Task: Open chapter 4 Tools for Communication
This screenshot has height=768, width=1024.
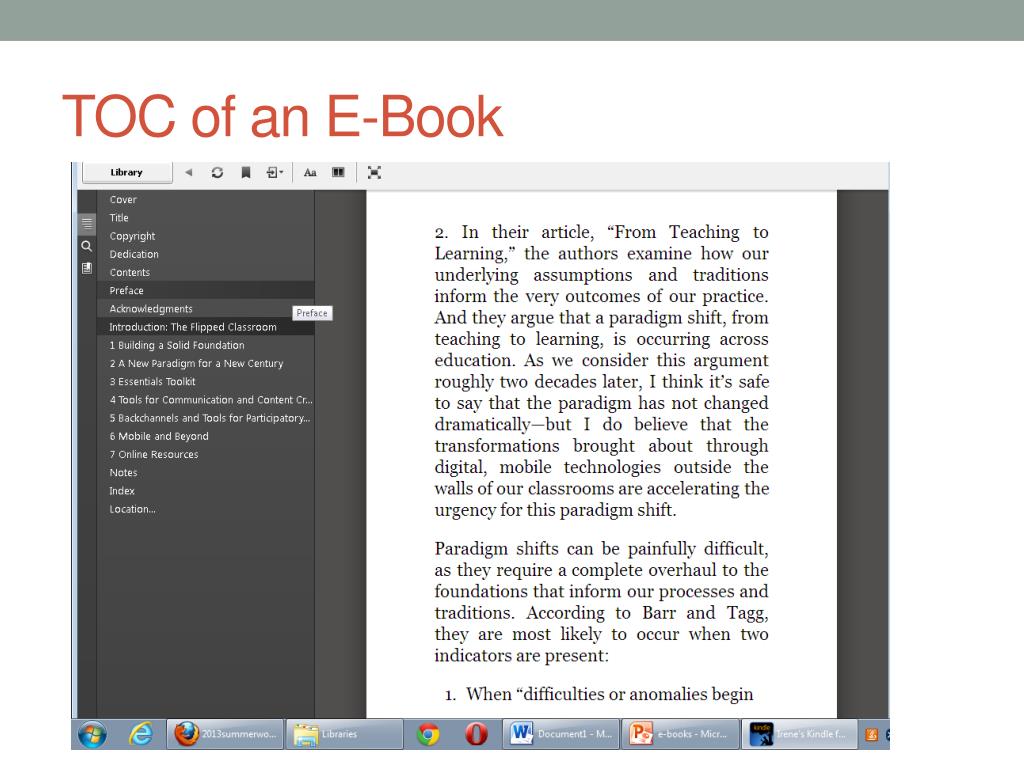Action: point(206,400)
